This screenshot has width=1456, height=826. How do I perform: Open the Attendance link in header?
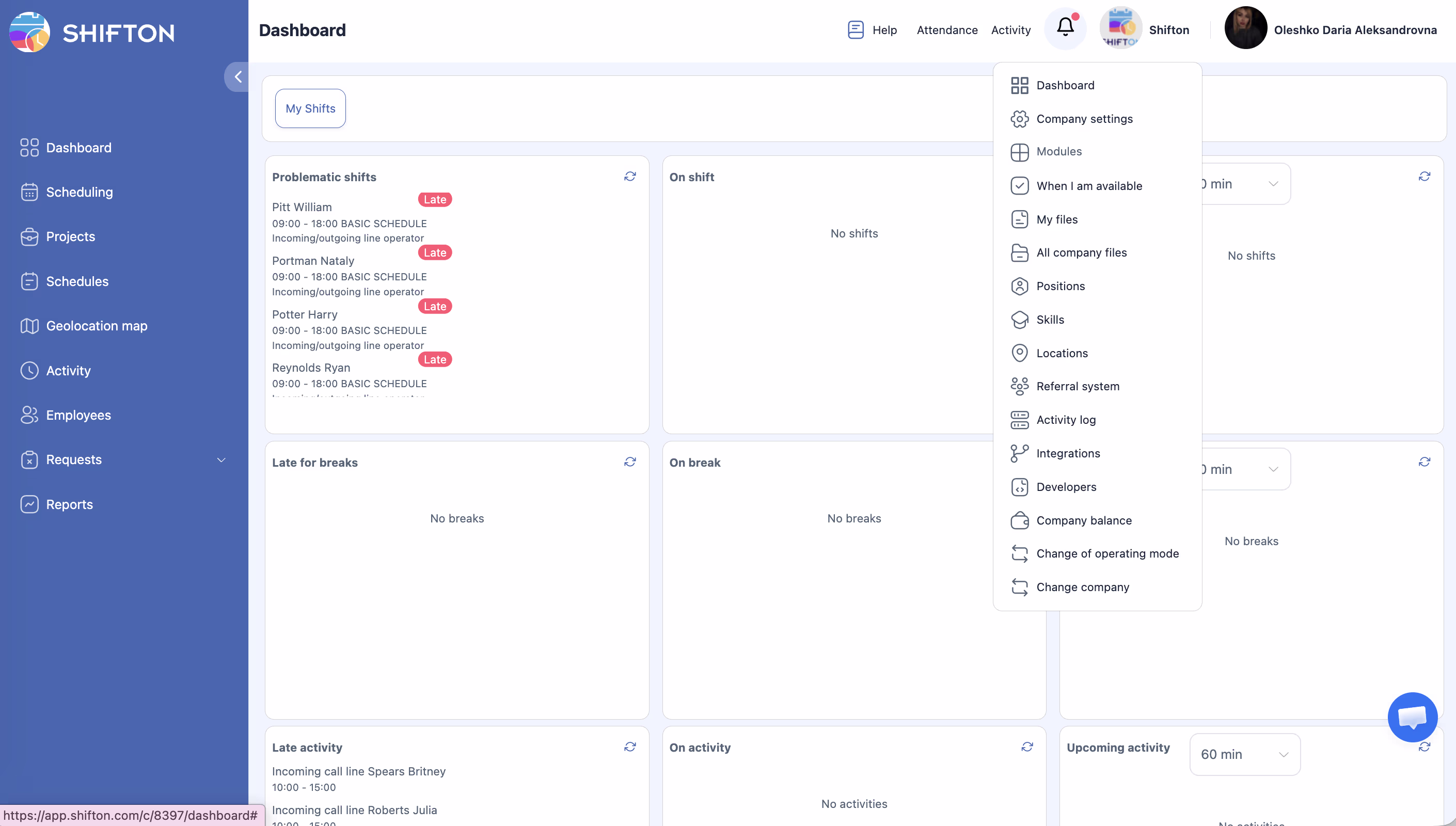(946, 30)
